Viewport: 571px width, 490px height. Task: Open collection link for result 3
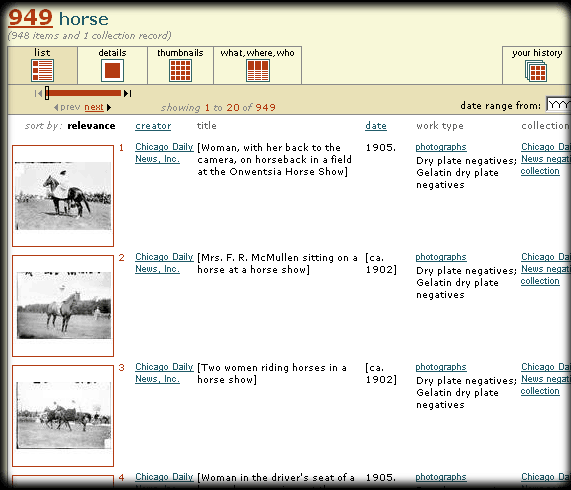tap(546, 379)
